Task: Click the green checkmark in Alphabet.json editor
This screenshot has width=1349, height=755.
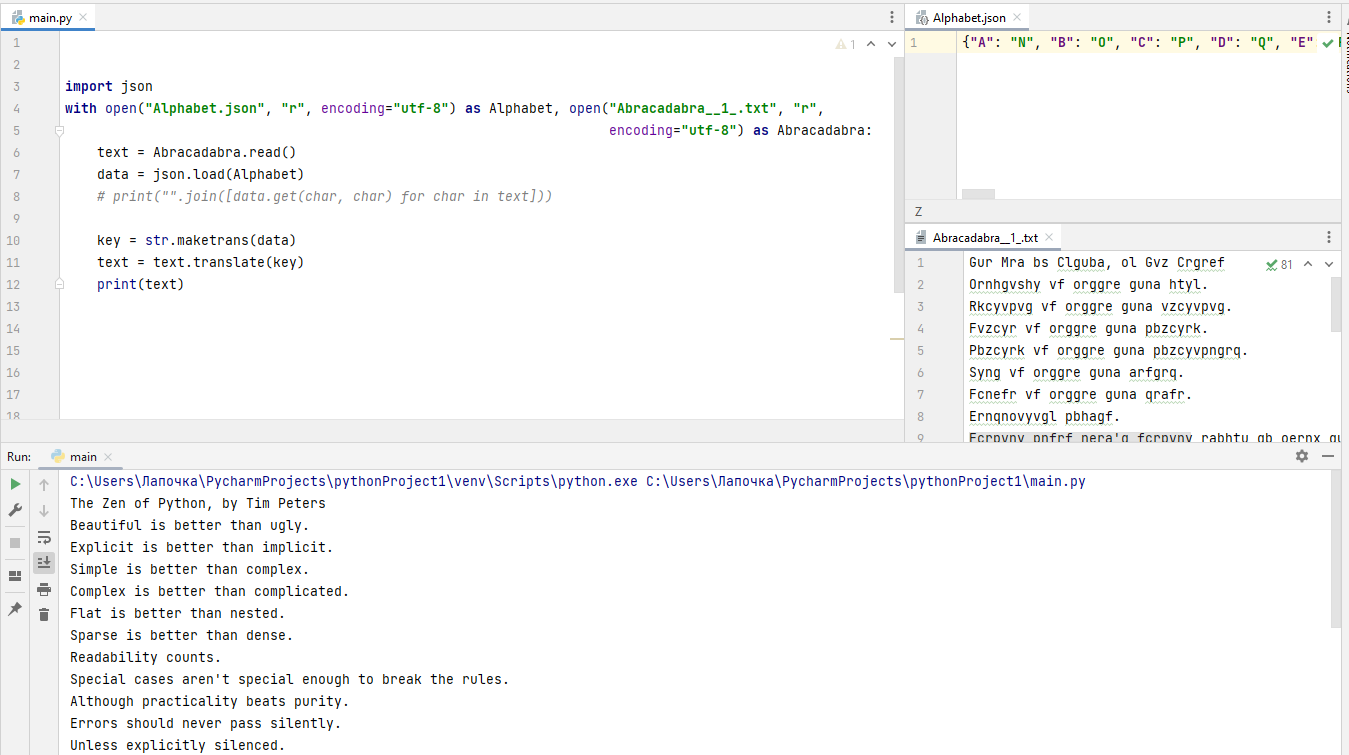Action: point(1327,44)
